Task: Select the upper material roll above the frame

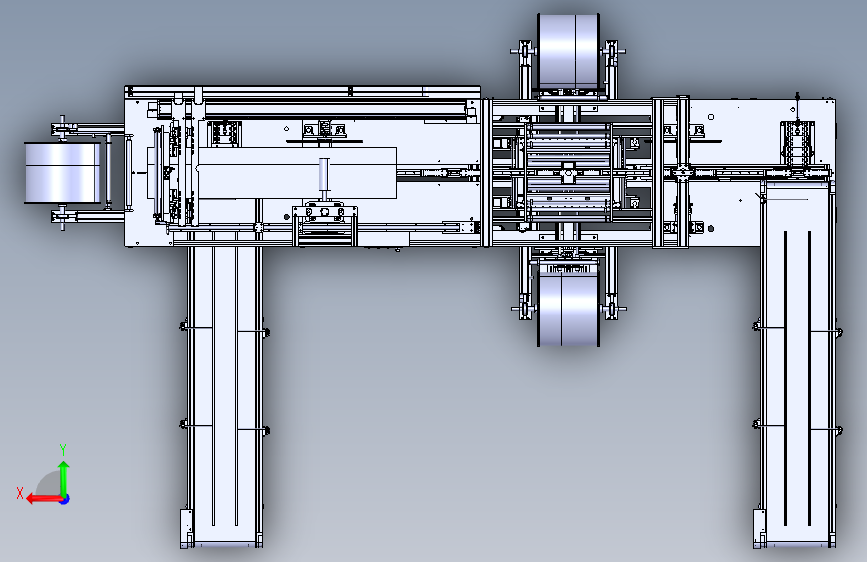Action: point(568,51)
